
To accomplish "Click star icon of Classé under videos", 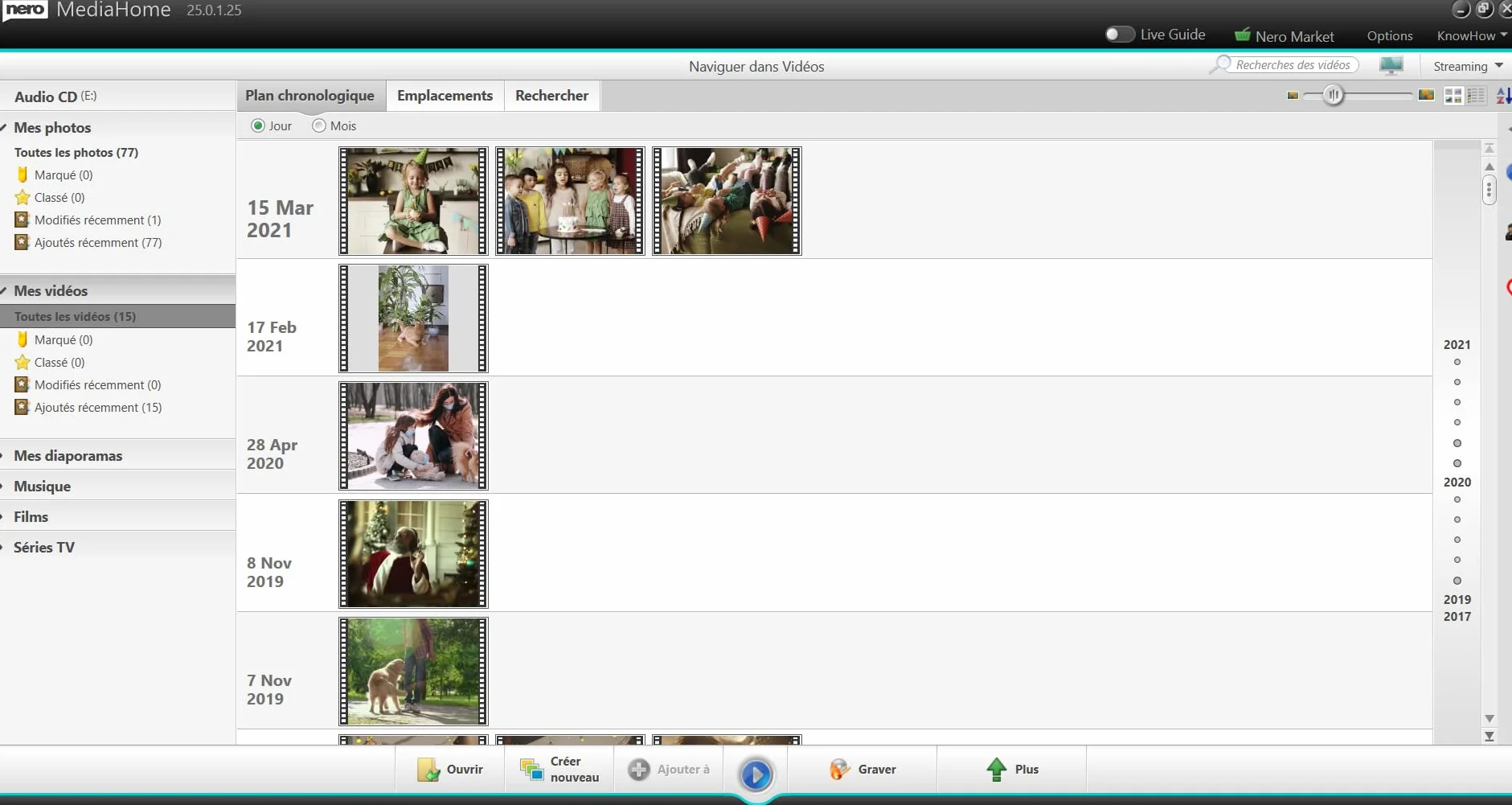I will point(23,362).
